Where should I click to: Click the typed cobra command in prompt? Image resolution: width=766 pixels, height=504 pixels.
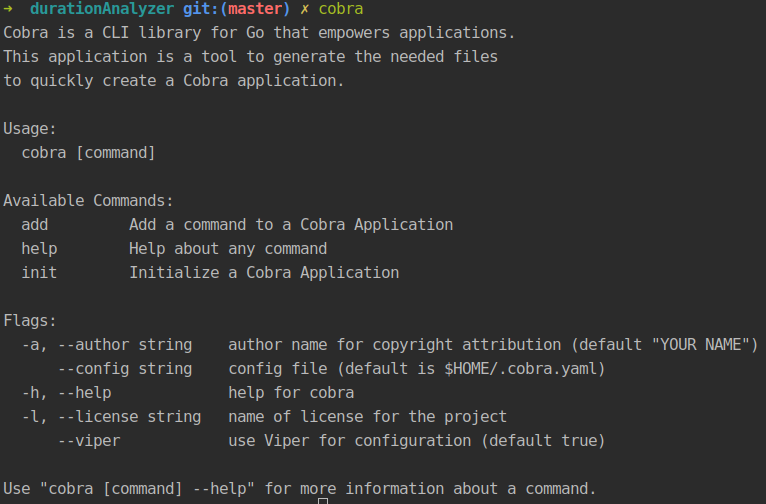[x=341, y=9]
